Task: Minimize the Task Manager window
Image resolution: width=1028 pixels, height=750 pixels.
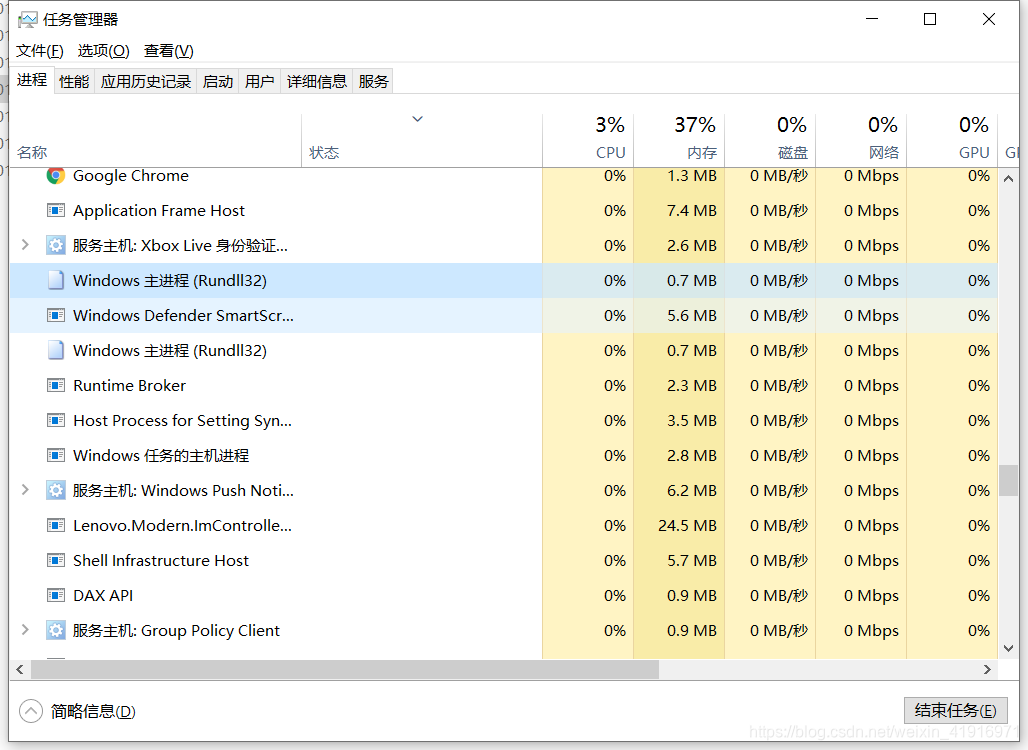Action: click(x=871, y=19)
